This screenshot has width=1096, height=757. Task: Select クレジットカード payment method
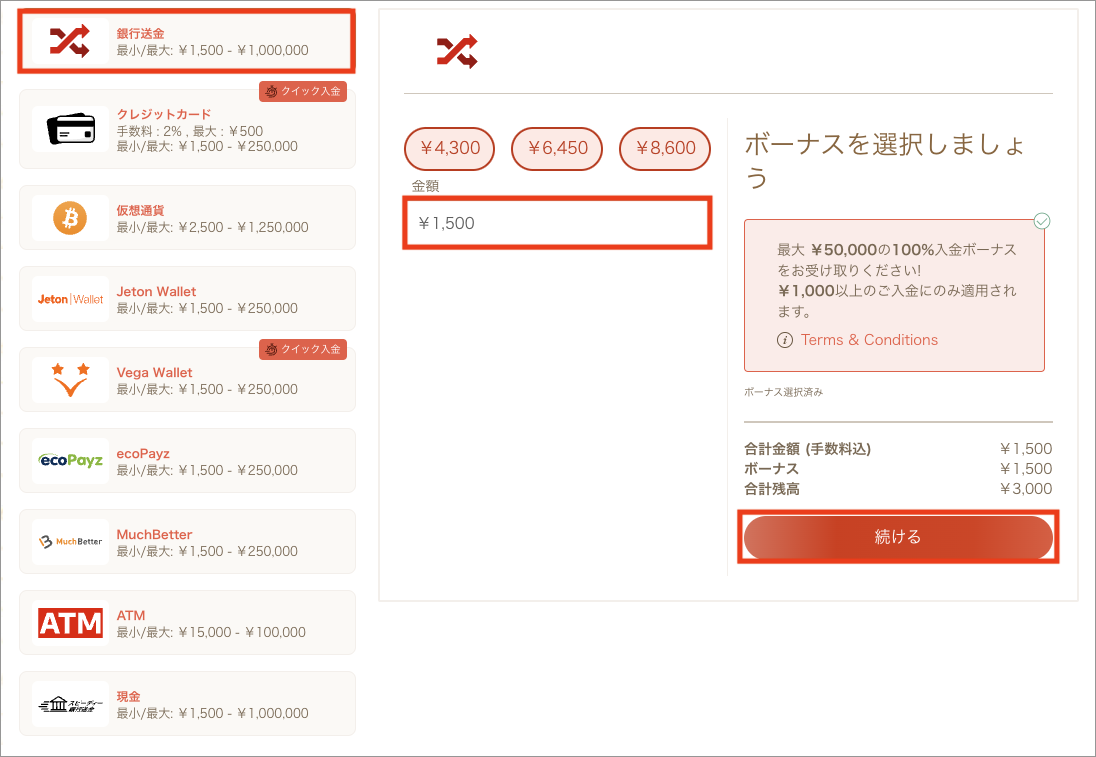click(x=187, y=129)
